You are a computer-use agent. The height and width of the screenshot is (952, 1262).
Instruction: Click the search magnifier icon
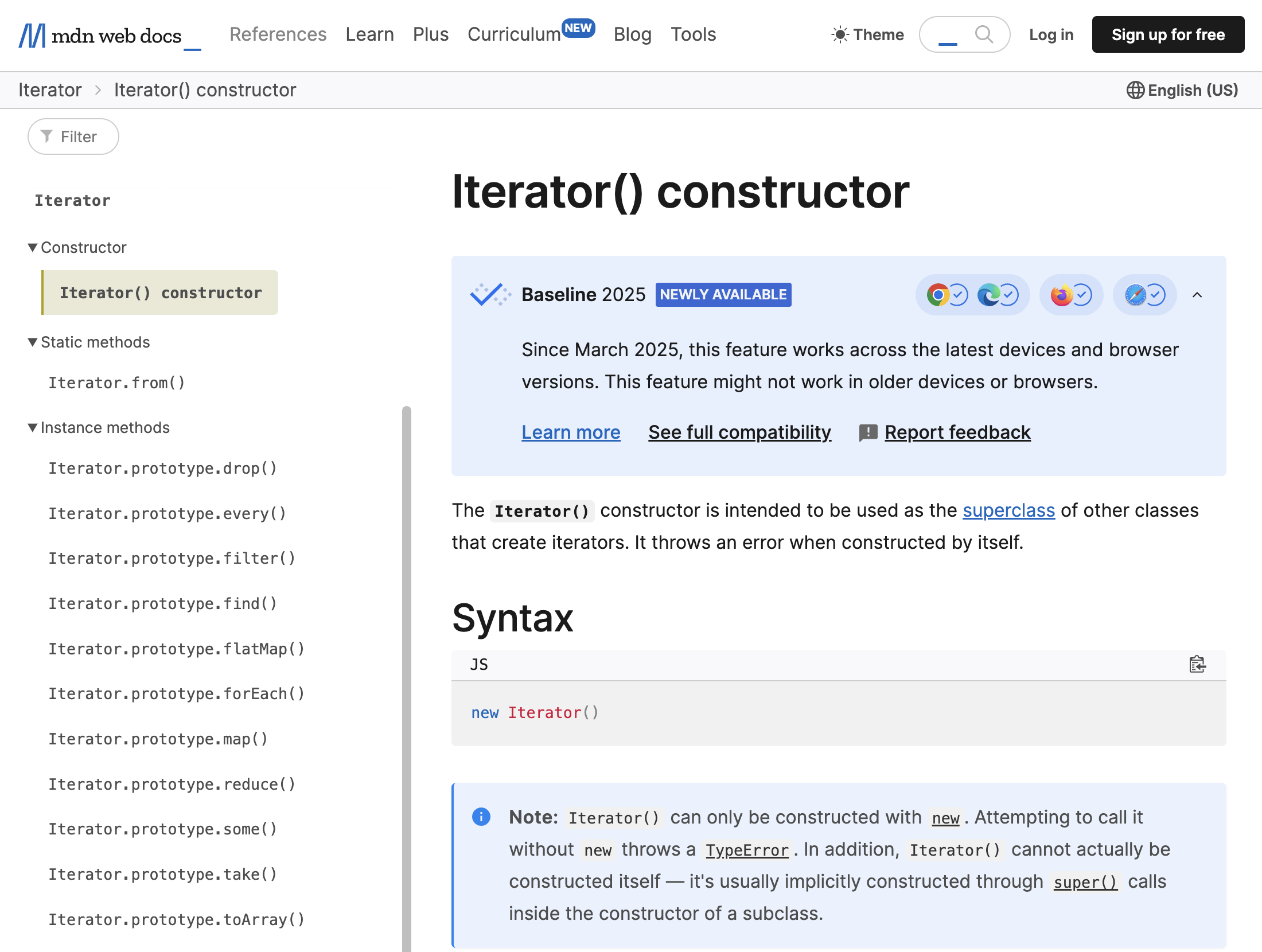(984, 34)
